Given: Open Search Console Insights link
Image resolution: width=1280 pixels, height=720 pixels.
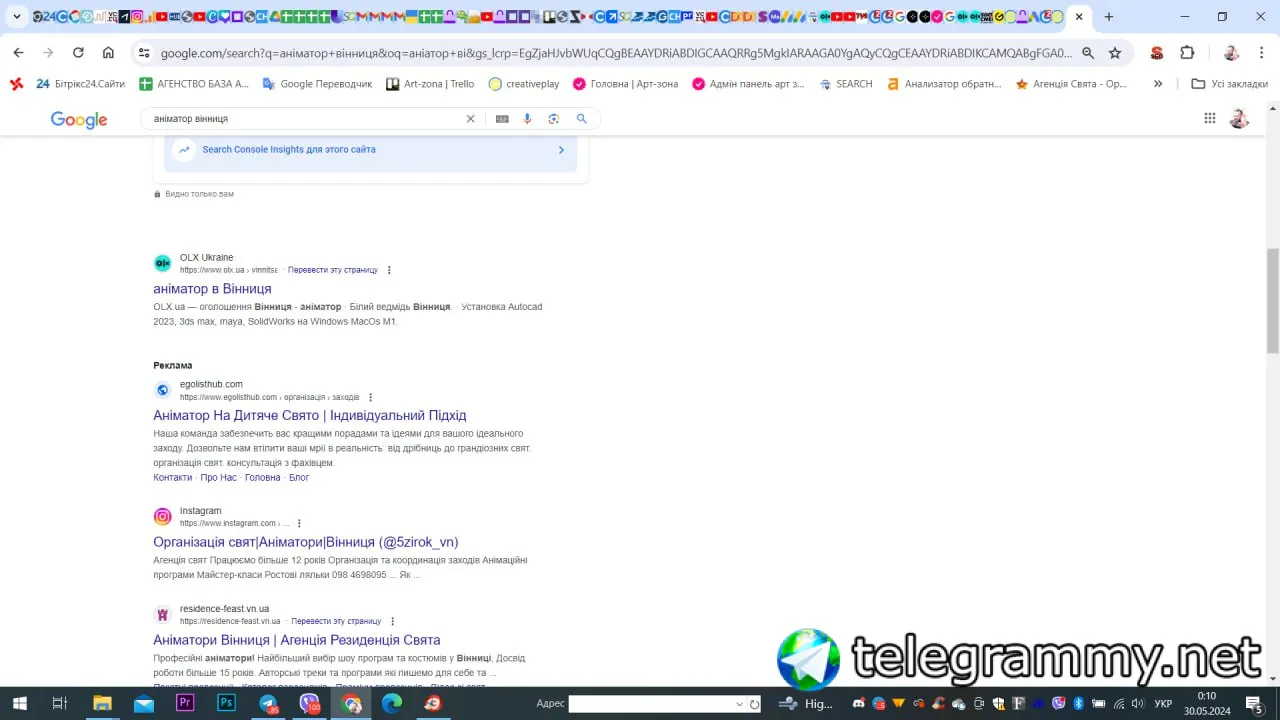Looking at the screenshot, I should [289, 150].
